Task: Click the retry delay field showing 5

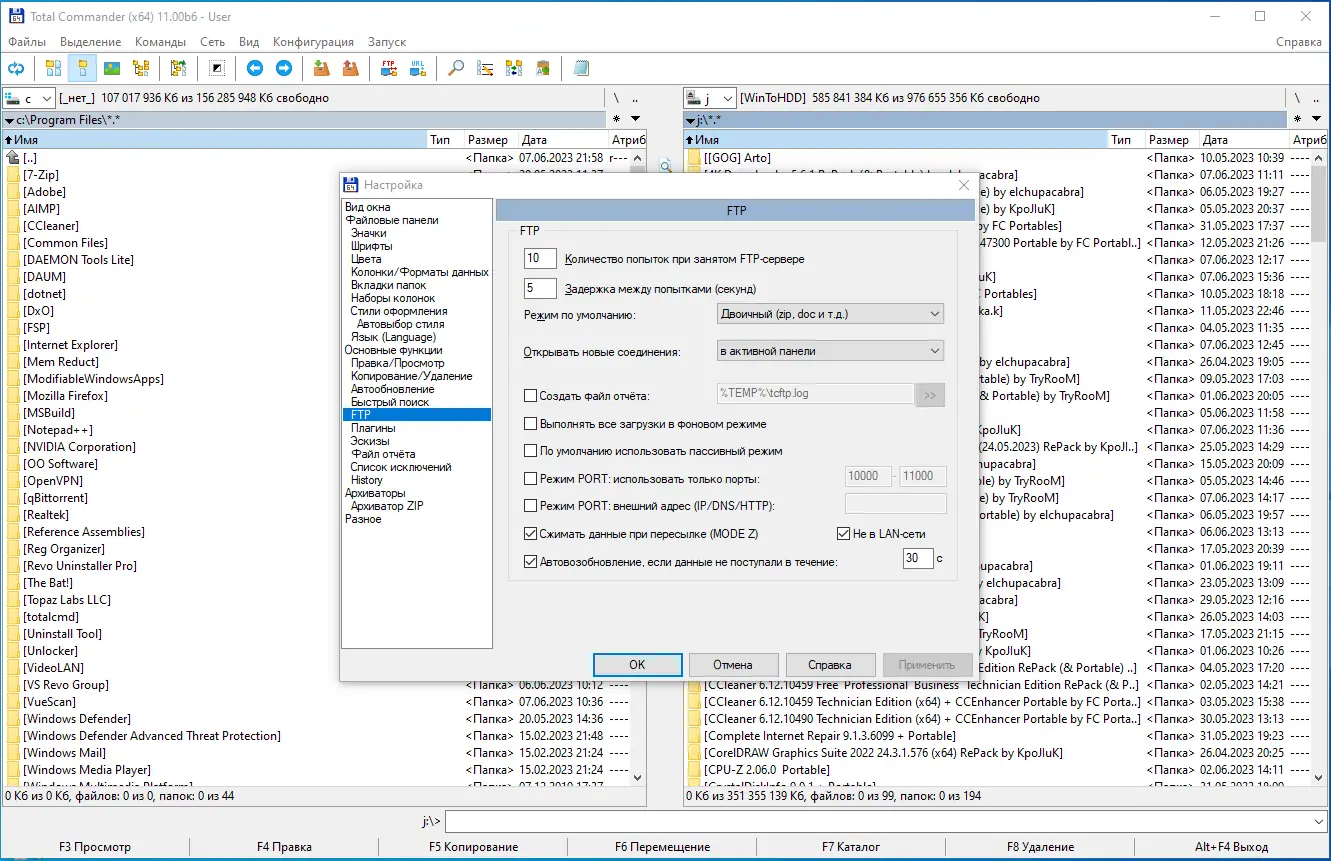Action: (x=540, y=289)
